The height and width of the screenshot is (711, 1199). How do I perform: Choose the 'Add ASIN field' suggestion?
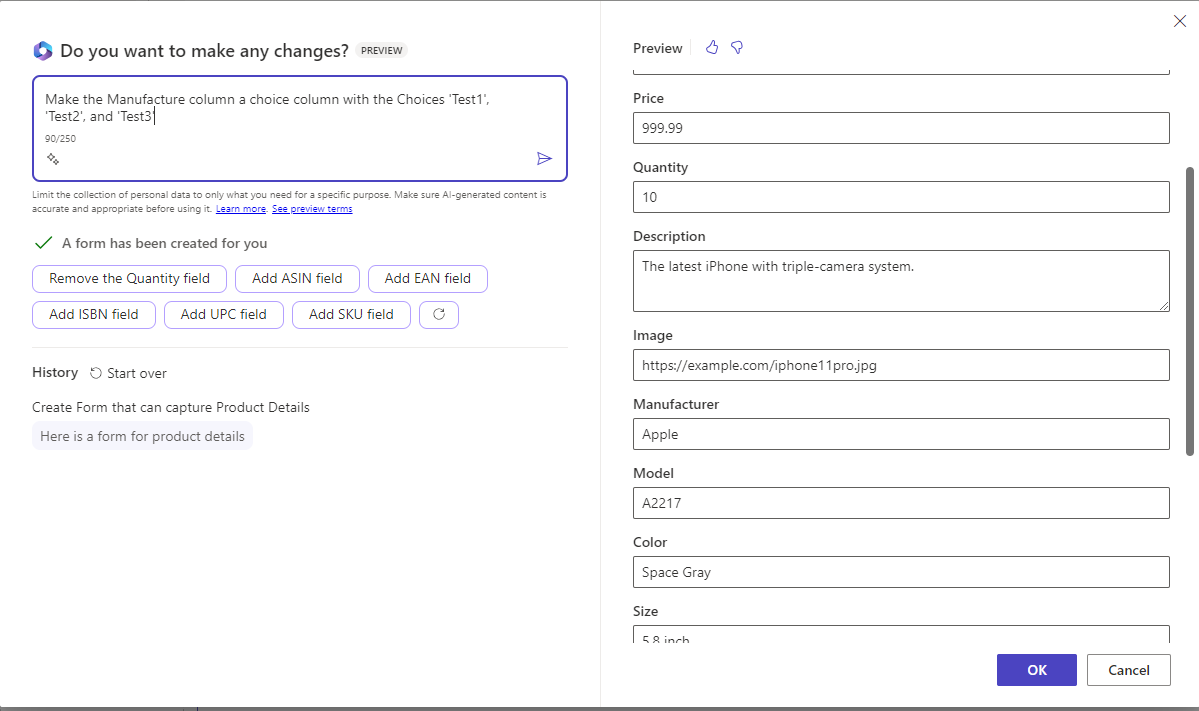pyautogui.click(x=297, y=279)
